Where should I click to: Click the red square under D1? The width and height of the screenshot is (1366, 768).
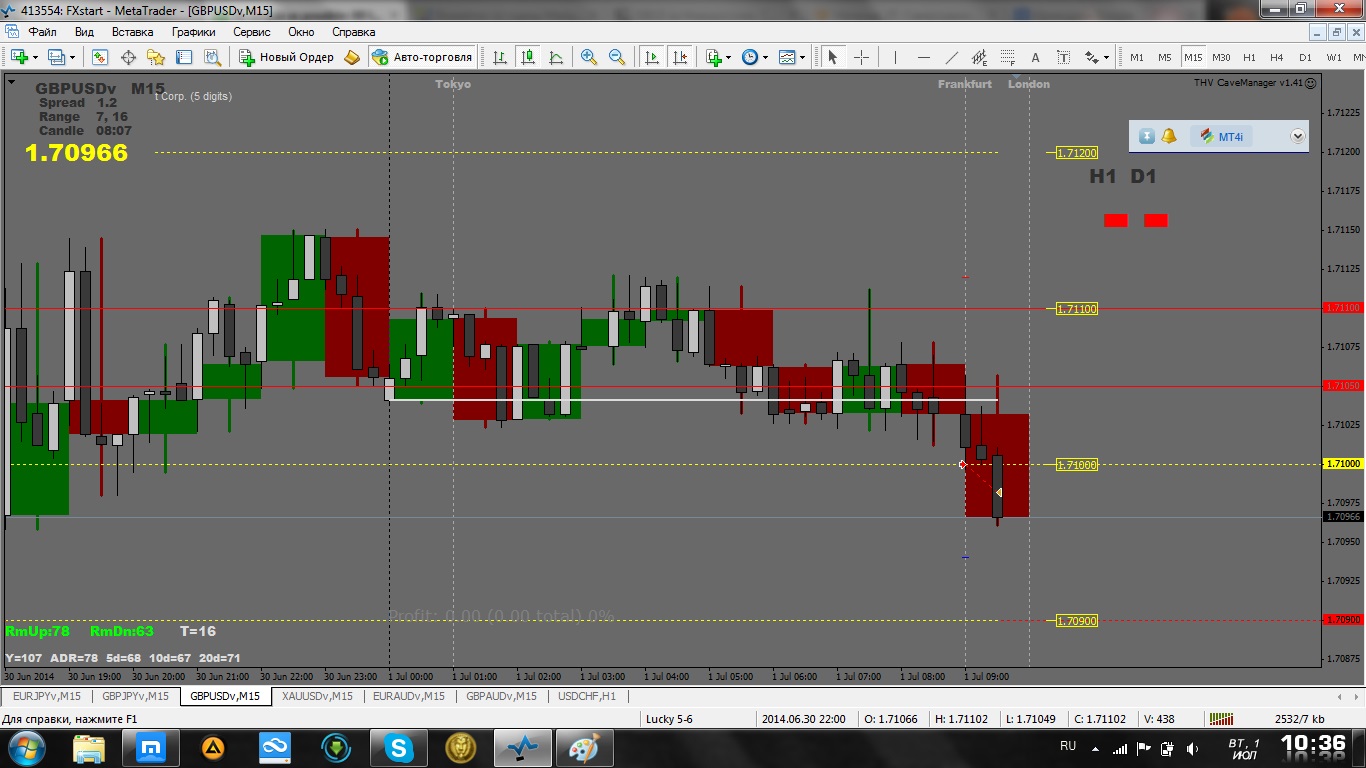pyautogui.click(x=1156, y=220)
